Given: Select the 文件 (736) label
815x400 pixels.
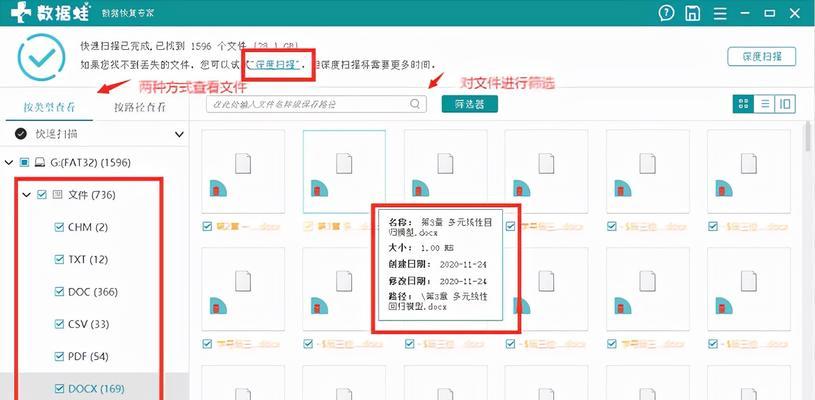Looking at the screenshot, I should pos(92,195).
